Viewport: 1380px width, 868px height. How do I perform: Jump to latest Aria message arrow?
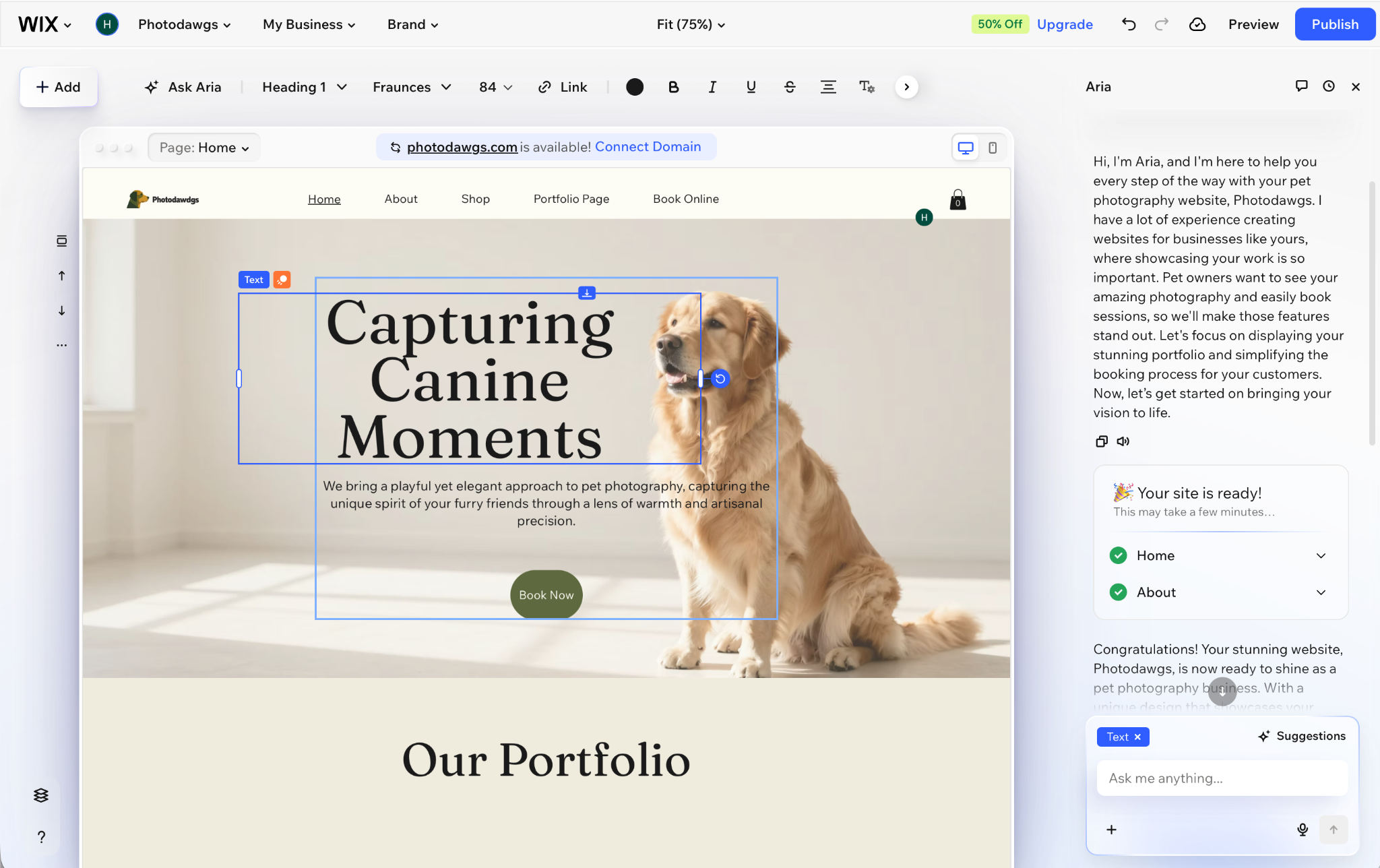1222,691
